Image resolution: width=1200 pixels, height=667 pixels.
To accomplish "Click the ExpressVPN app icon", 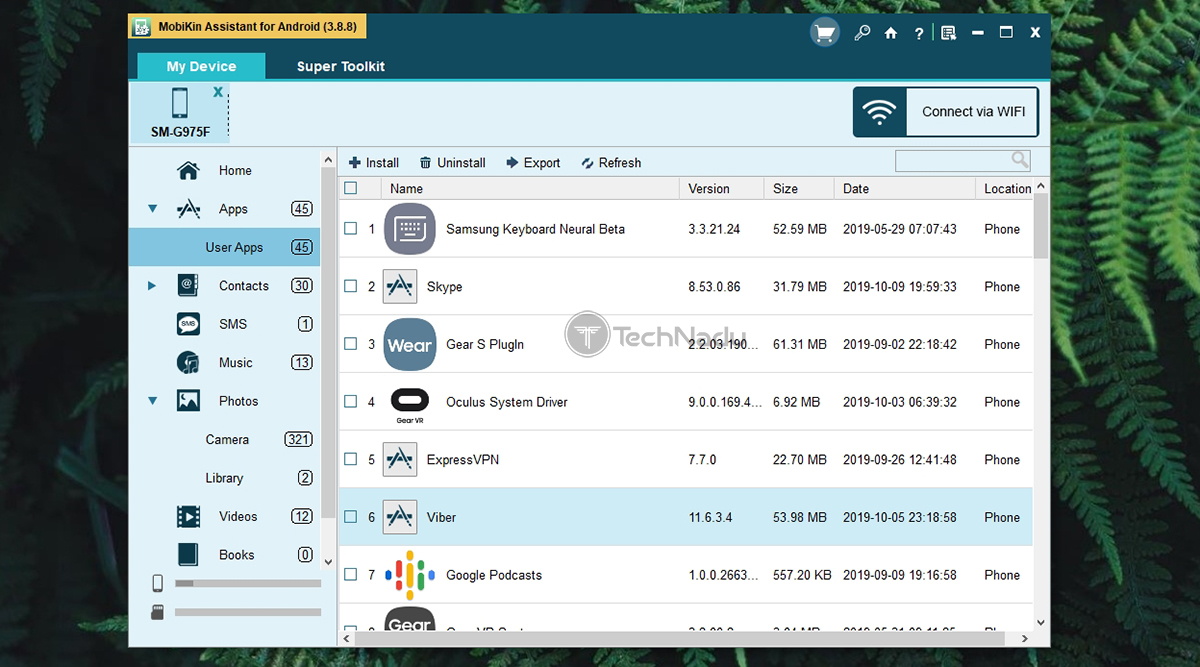I will (400, 460).
